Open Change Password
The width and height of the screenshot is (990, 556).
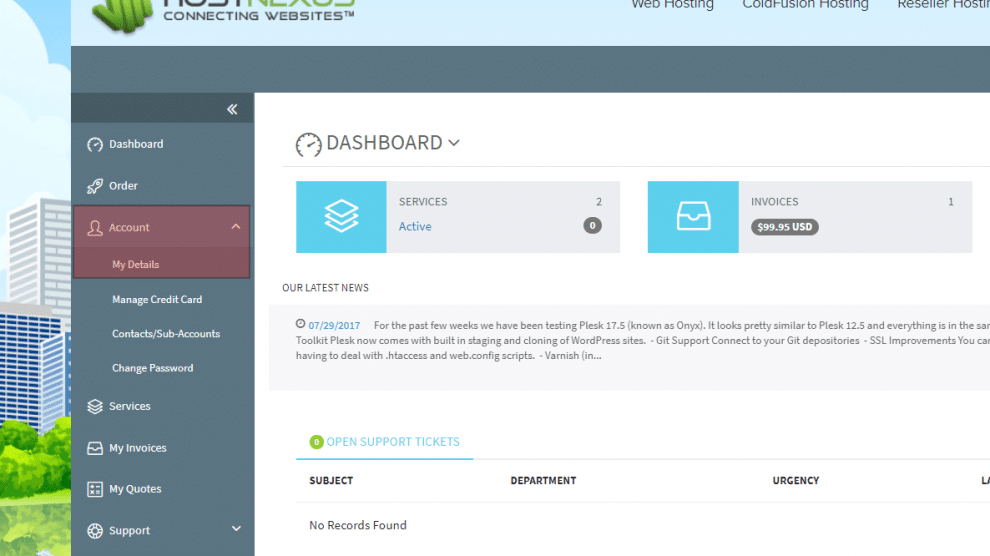[x=152, y=367]
